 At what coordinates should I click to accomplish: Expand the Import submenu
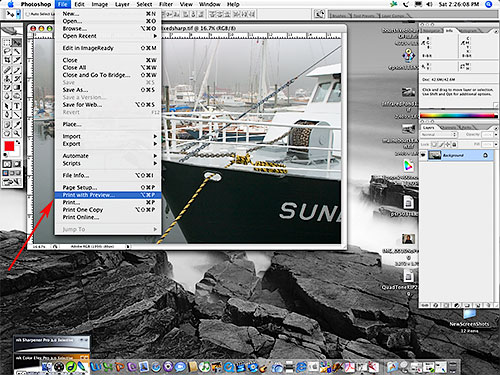coord(108,136)
